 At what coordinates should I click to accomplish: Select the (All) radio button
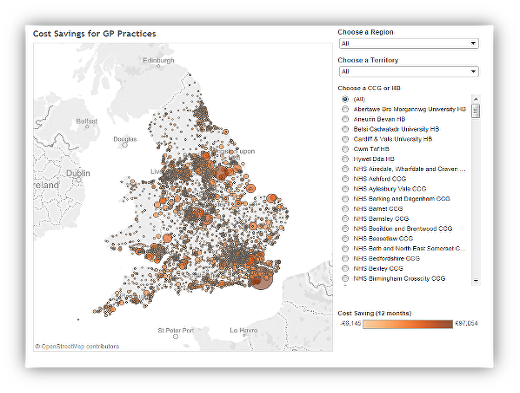pyautogui.click(x=345, y=99)
